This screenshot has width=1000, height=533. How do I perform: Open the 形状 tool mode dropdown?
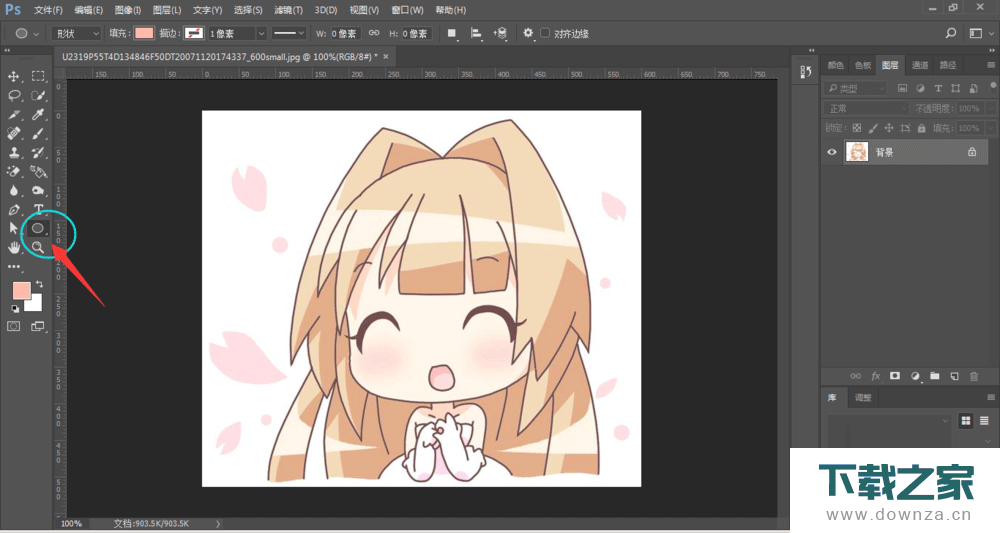coord(77,33)
